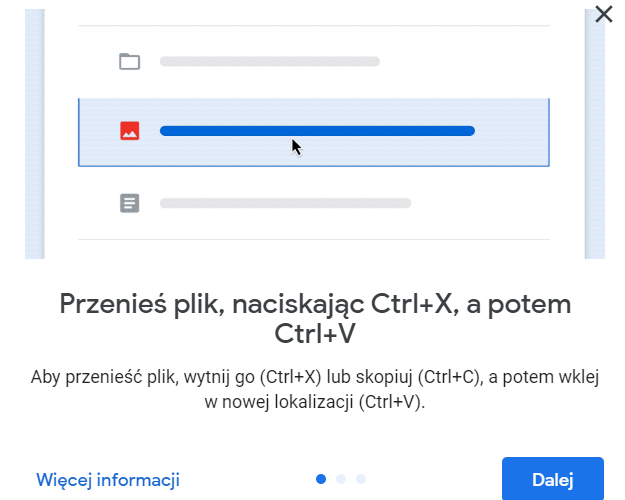Jump to the third pagination dot
The height and width of the screenshot is (500, 625).
pos(361,479)
